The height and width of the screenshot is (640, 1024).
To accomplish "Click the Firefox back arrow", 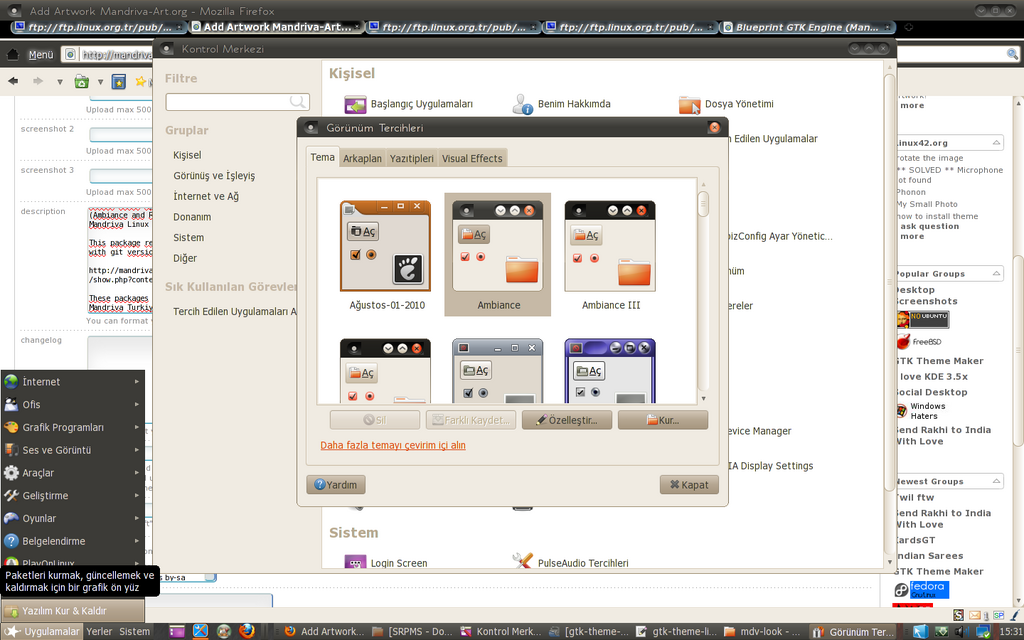I will [13, 82].
